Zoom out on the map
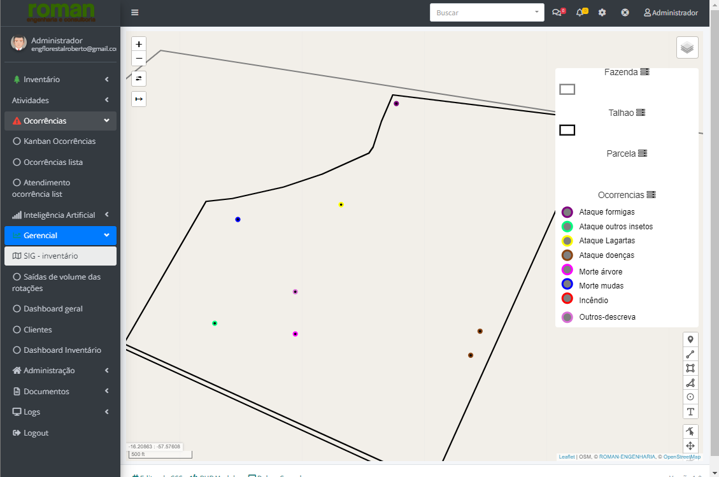 [x=139, y=59]
